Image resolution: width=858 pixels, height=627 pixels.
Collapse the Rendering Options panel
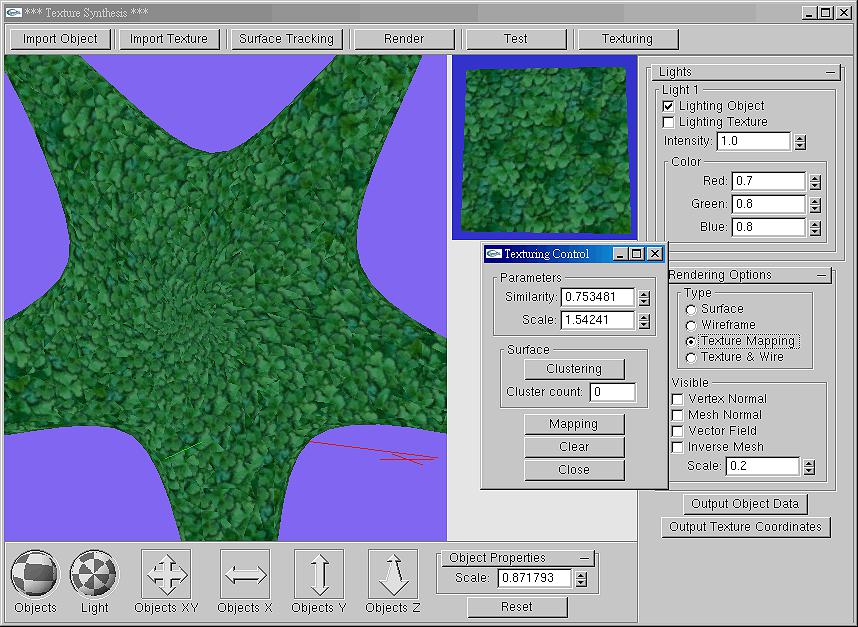(820, 275)
